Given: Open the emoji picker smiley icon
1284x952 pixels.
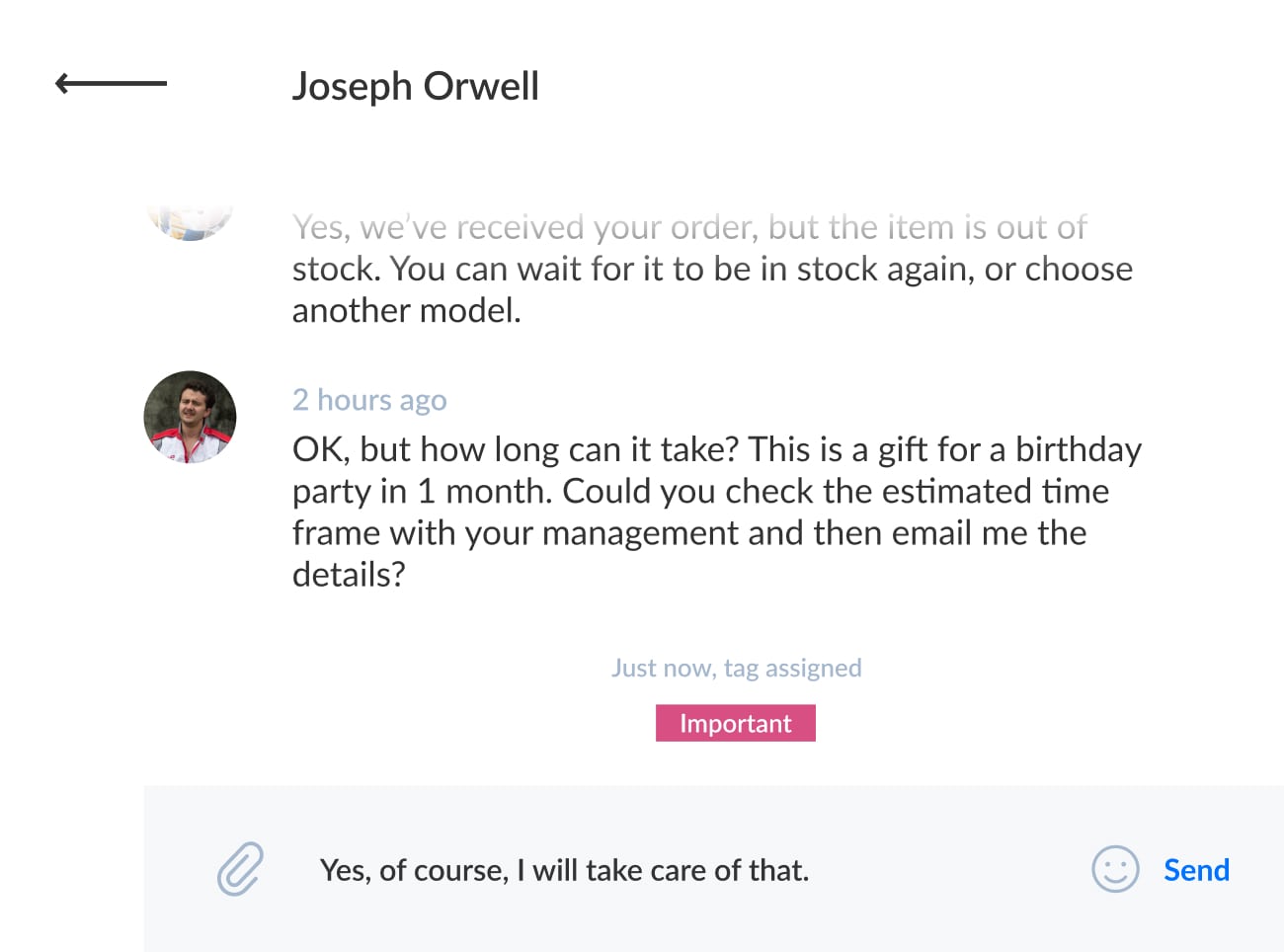Looking at the screenshot, I should pos(1114,869).
